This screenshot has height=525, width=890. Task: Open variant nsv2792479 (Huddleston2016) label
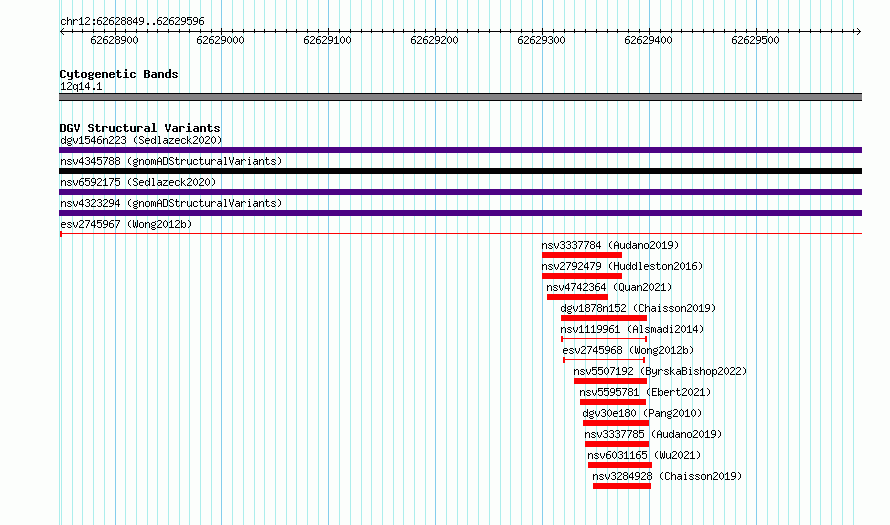coord(622,266)
